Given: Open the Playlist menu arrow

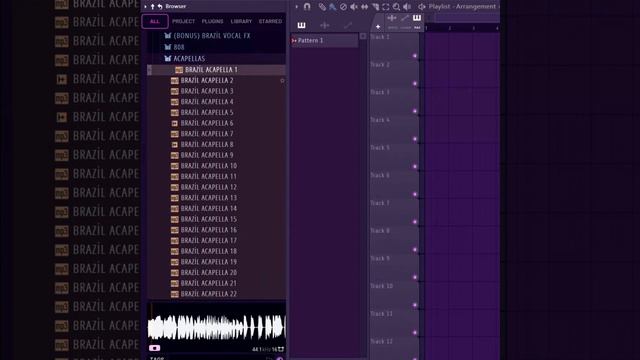Looking at the screenshot, I should tap(297, 7).
